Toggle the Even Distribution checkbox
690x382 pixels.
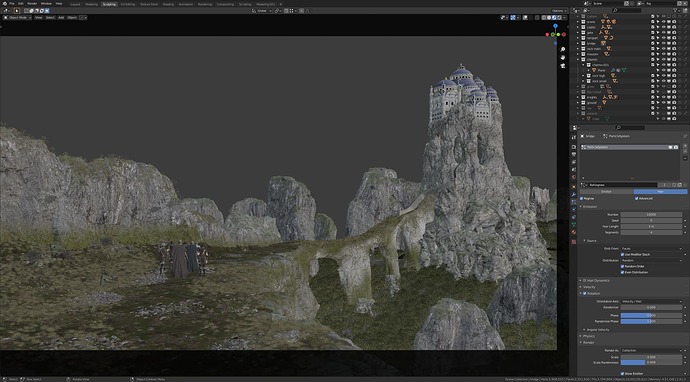(623, 272)
